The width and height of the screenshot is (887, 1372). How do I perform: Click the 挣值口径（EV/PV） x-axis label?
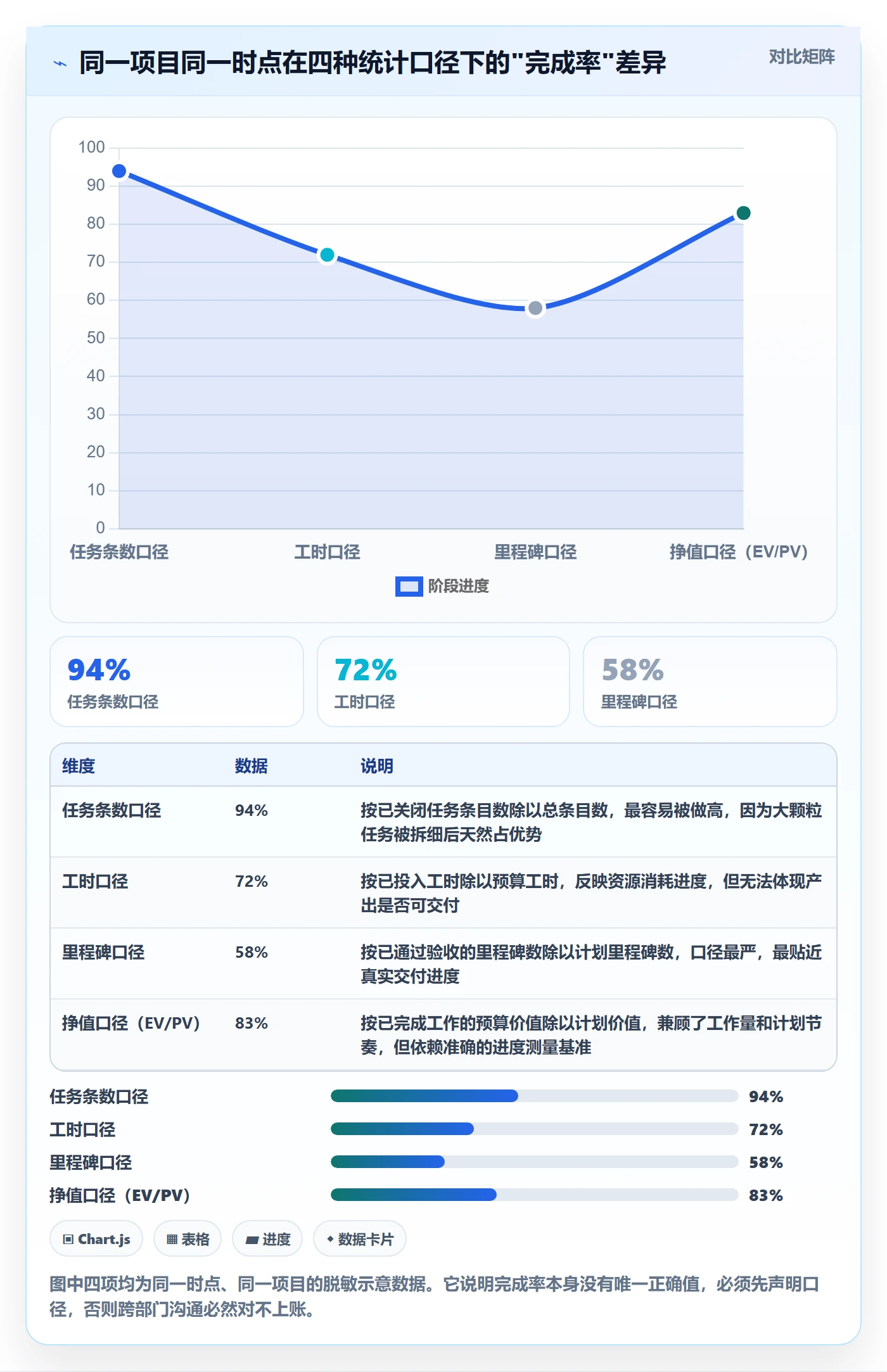pyautogui.click(x=739, y=552)
